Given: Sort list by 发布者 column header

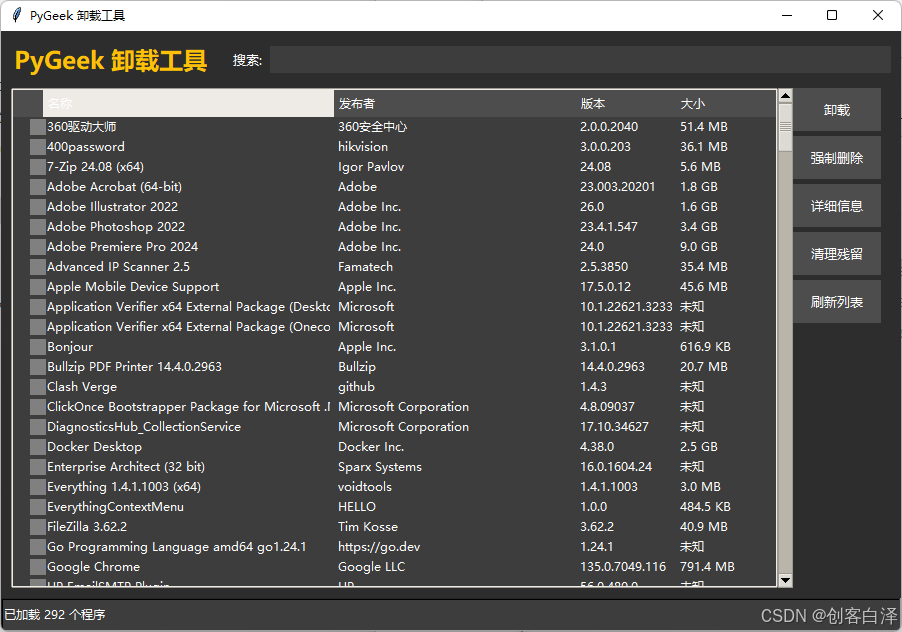Looking at the screenshot, I should point(455,104).
